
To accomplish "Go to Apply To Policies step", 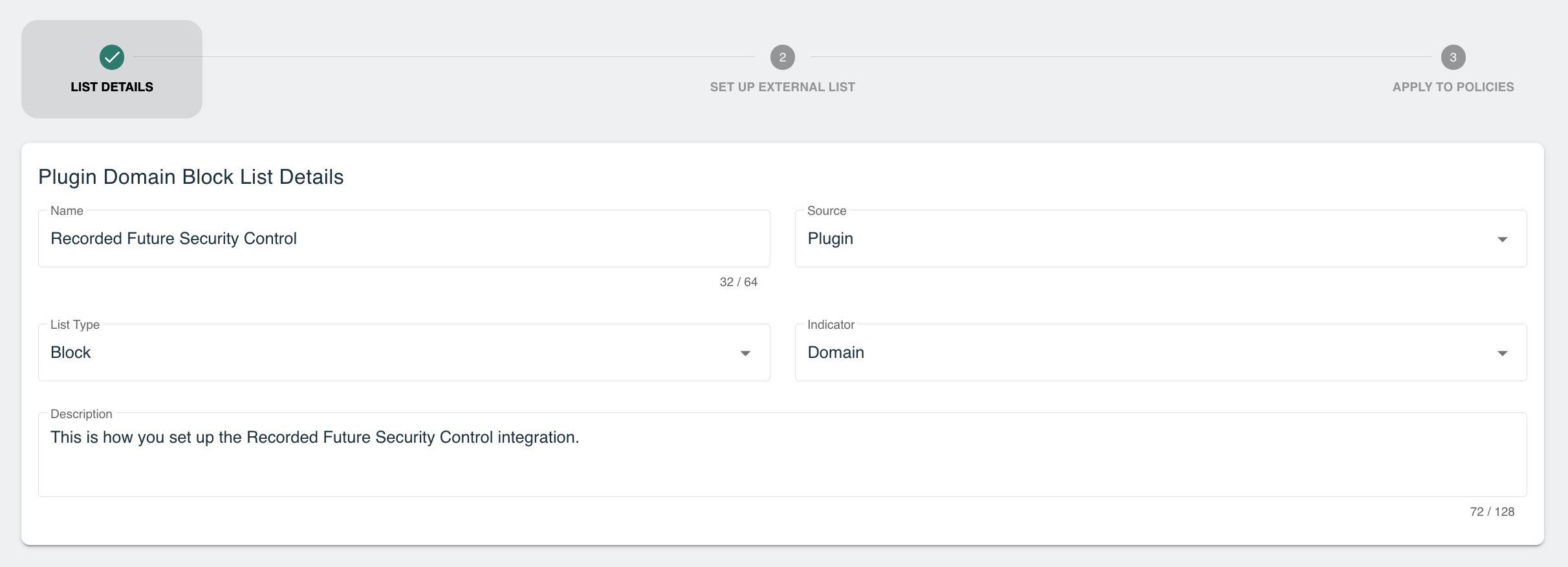I will [x=1453, y=87].
